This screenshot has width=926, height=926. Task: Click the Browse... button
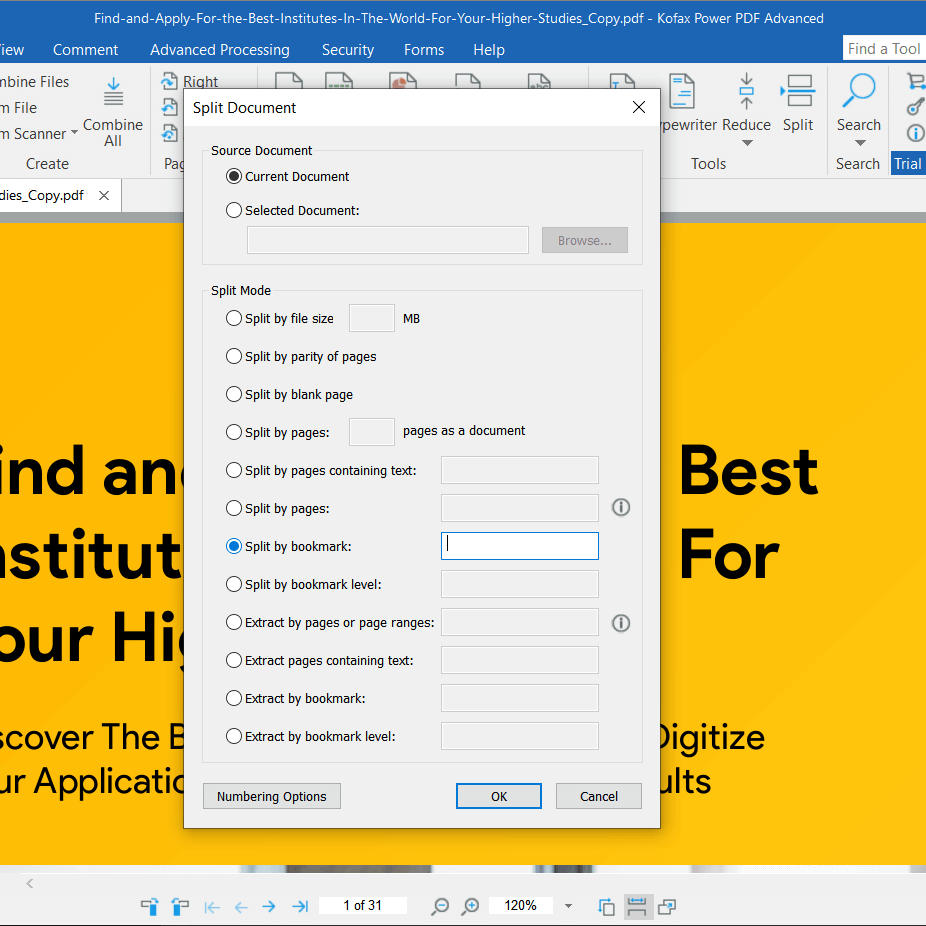coord(585,240)
